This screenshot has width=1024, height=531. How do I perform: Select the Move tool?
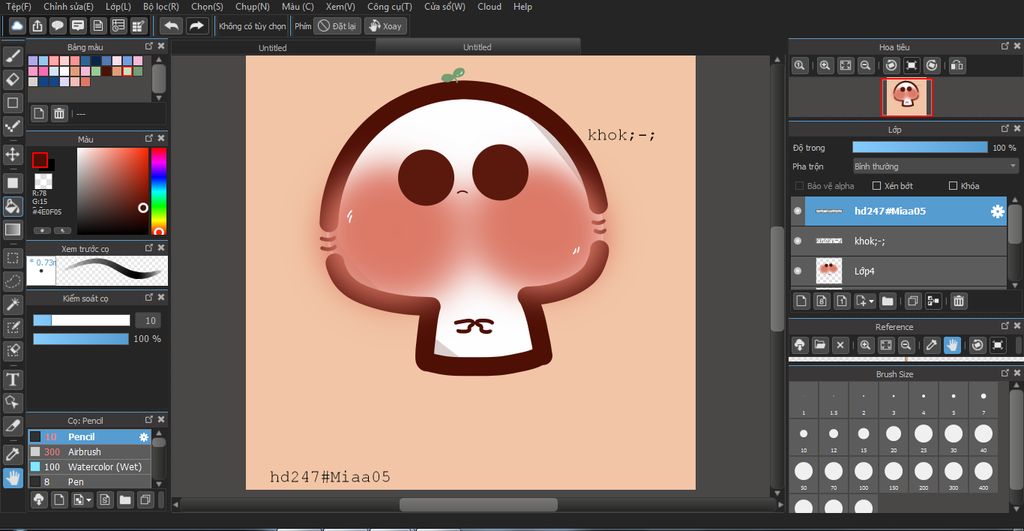click(x=12, y=154)
